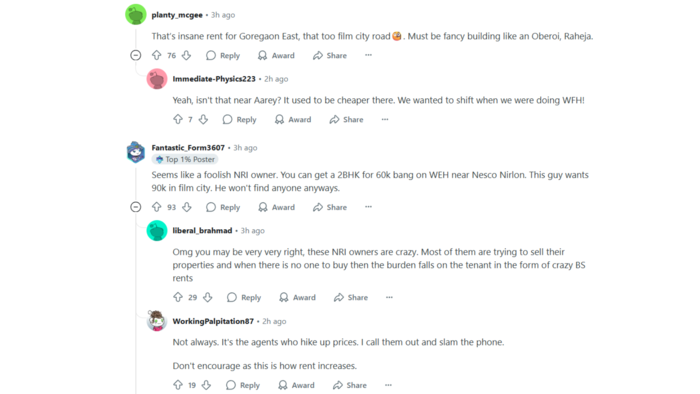700x394 pixels.
Task: Downvote liberal_brahmad's comment
Action: coord(208,297)
